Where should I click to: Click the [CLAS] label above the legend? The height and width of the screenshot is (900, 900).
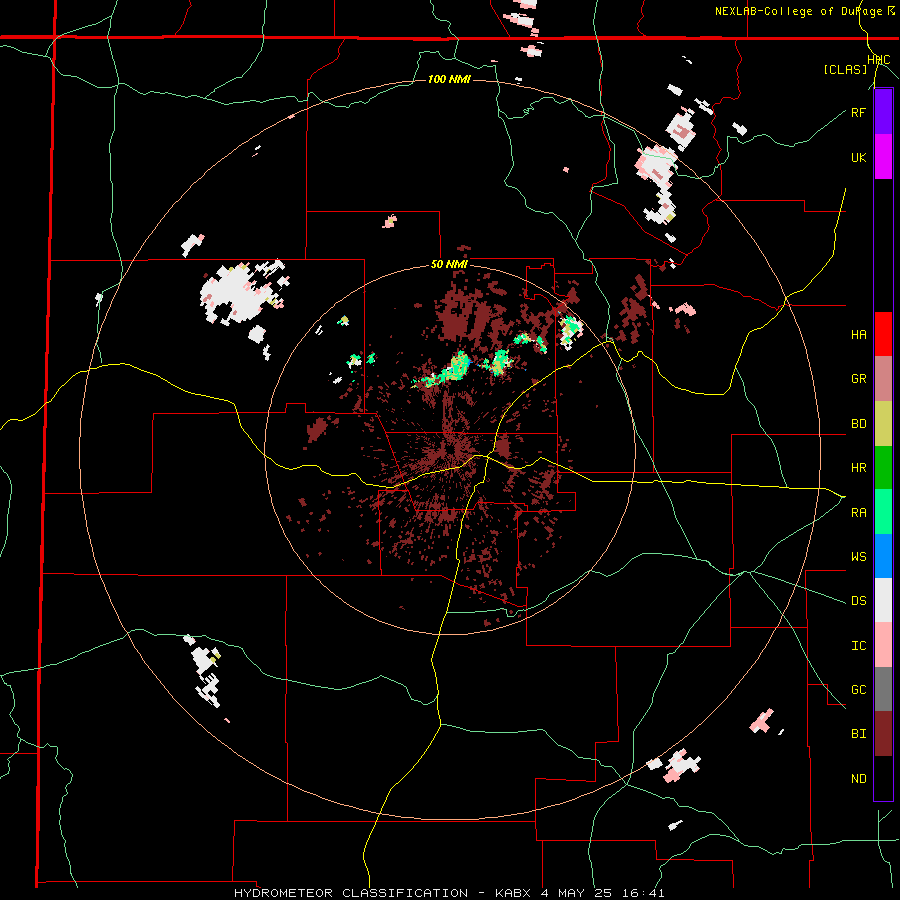point(845,69)
